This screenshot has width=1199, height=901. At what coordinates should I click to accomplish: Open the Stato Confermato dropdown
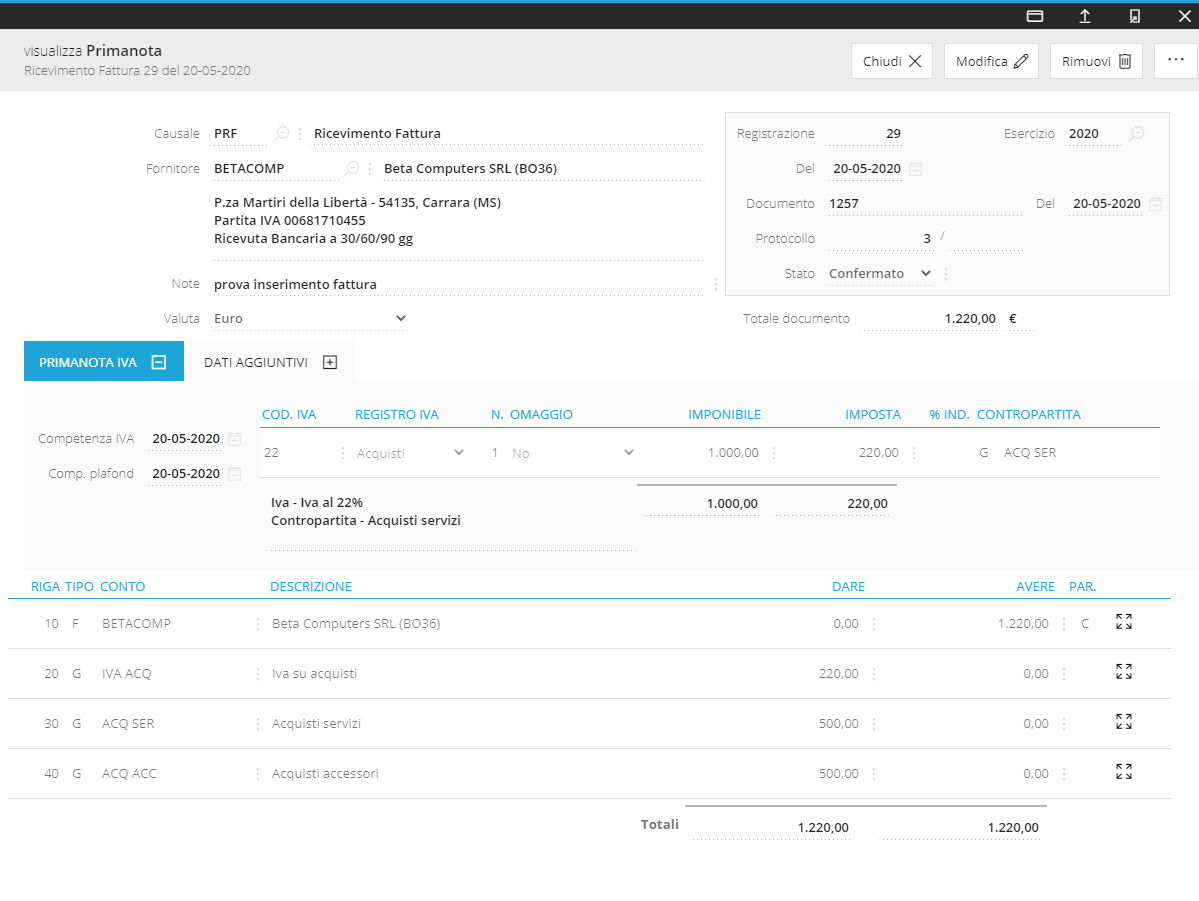(x=925, y=273)
